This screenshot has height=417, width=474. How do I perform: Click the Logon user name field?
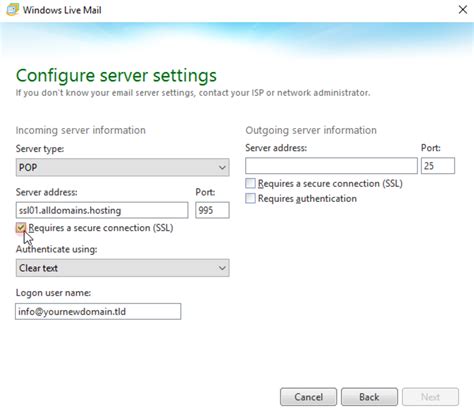(98, 312)
